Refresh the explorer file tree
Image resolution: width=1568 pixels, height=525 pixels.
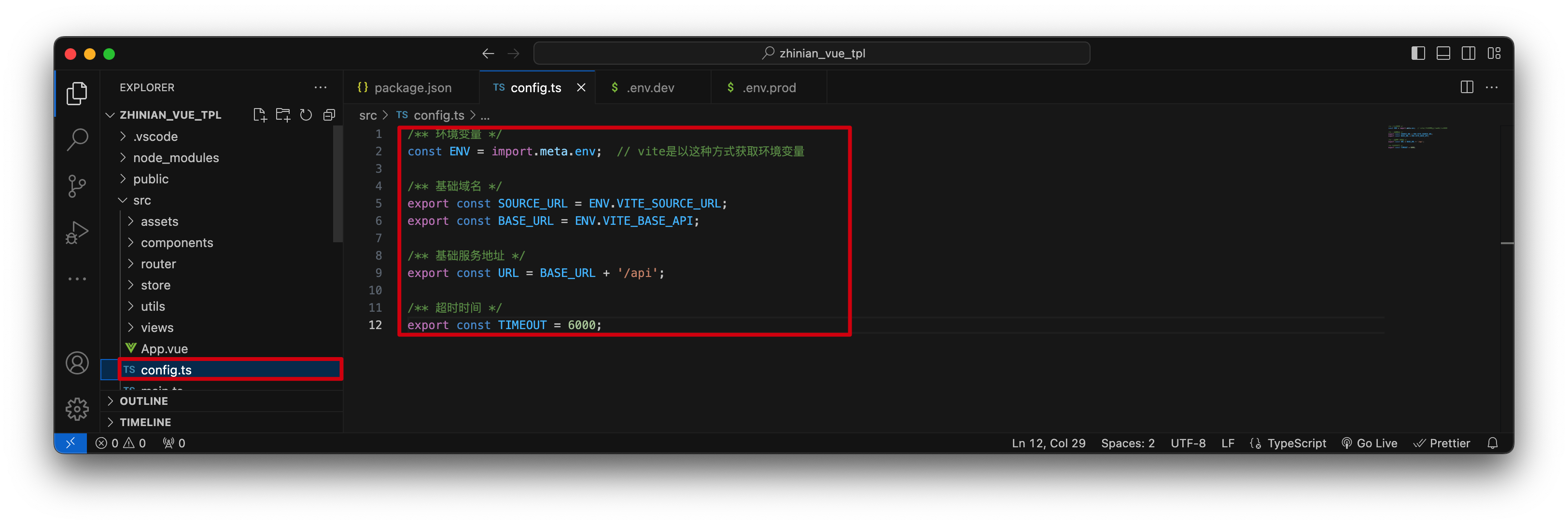tap(306, 115)
